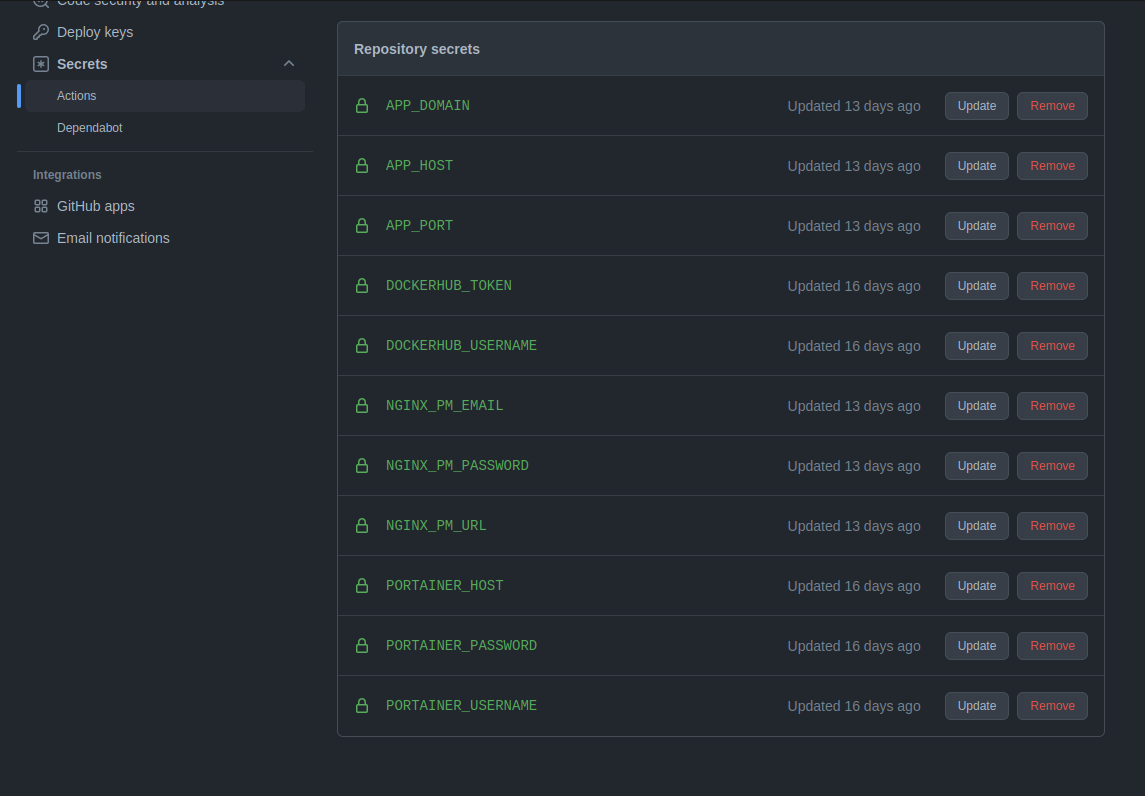The image size is (1145, 796).
Task: Remove the NGINX_PM_EMAIL secret
Action: 1052,406
